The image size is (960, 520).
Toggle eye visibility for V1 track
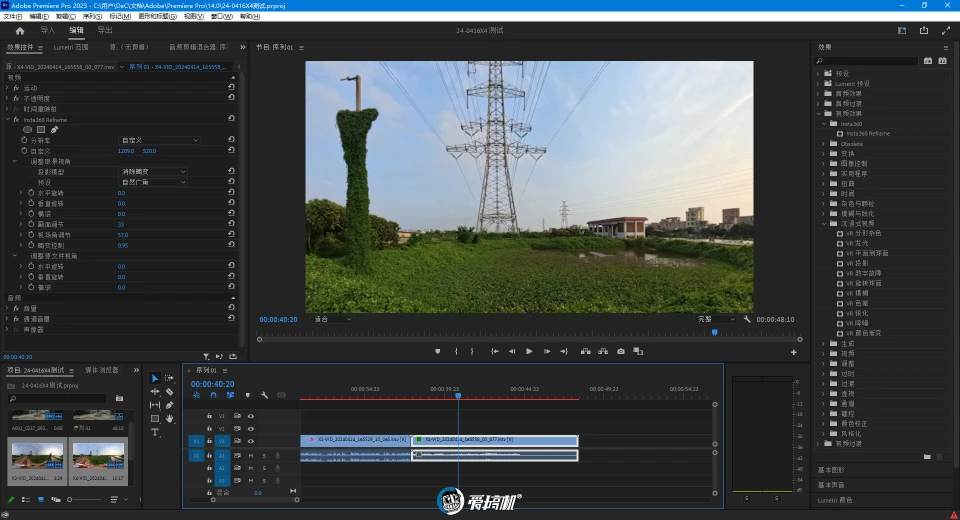point(250,441)
